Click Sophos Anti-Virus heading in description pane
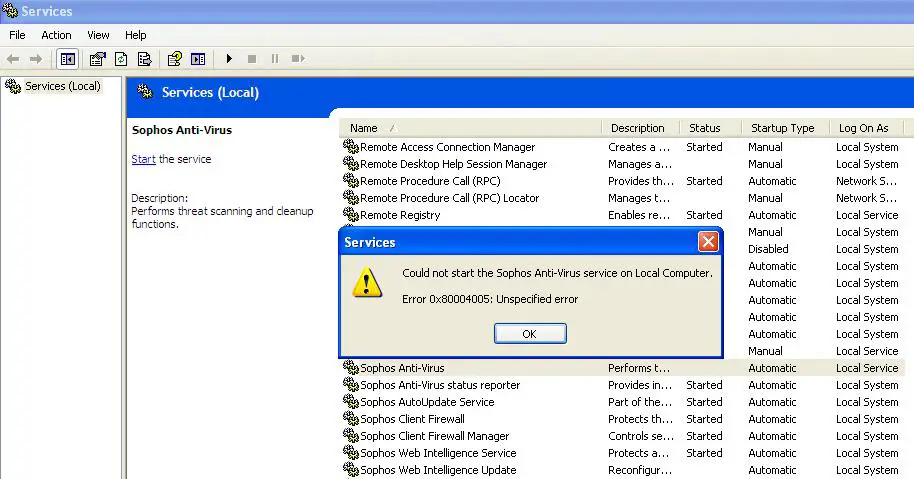This screenshot has height=479, width=914. point(182,130)
